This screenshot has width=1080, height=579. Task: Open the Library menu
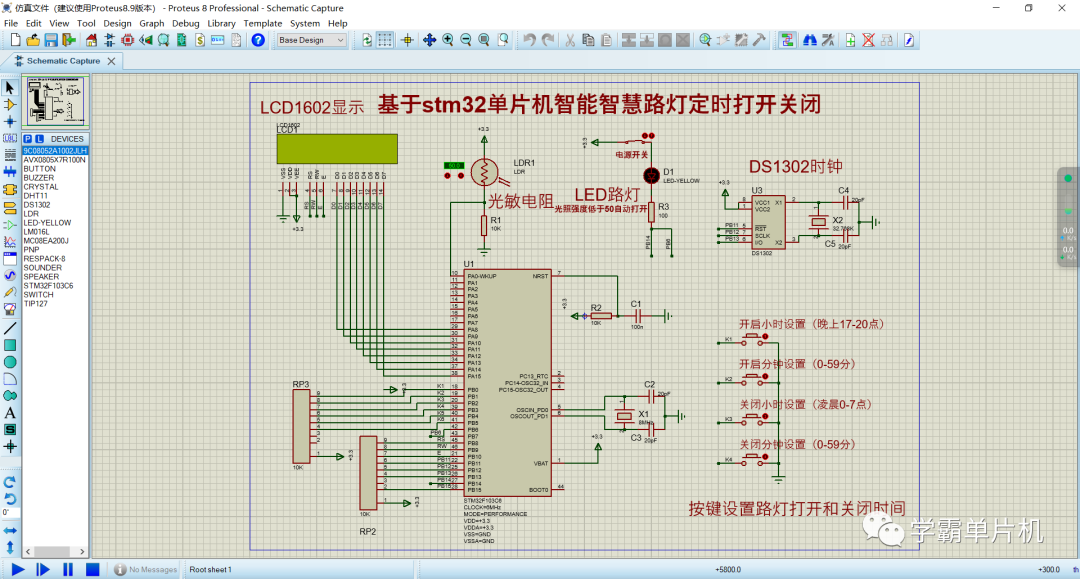point(221,23)
